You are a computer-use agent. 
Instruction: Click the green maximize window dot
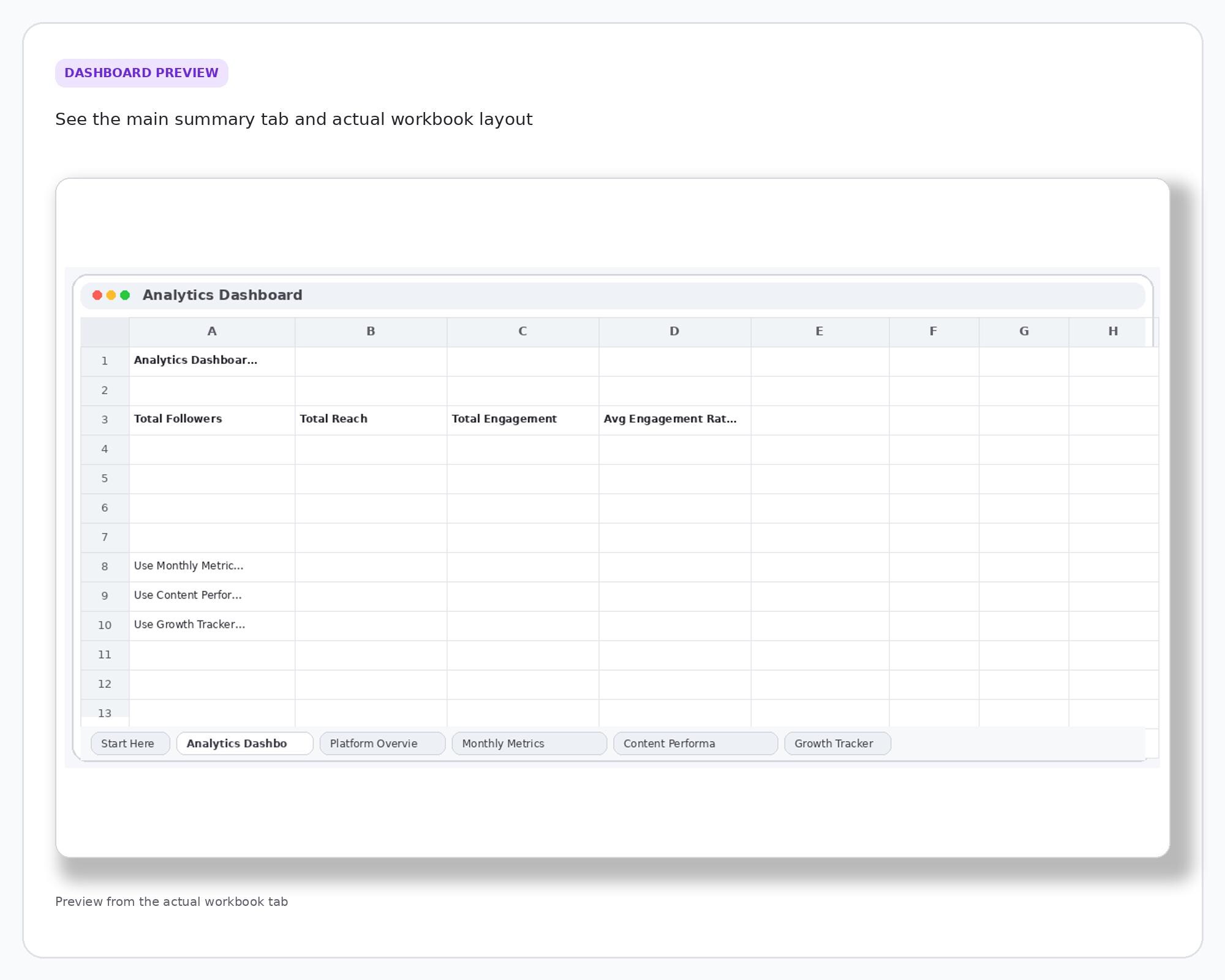tap(125, 295)
